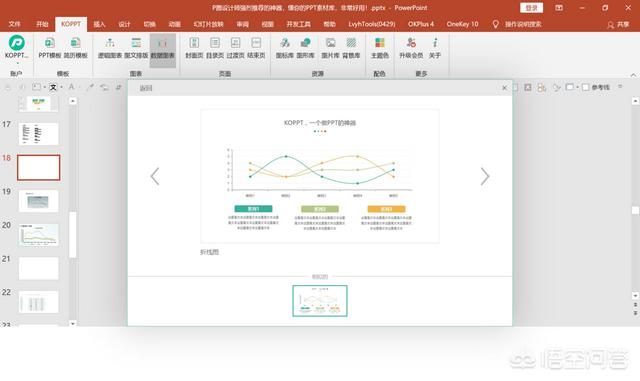This screenshot has height=381, width=640.
Task: Collapse the ribbon with the chevron
Action: [633, 75]
